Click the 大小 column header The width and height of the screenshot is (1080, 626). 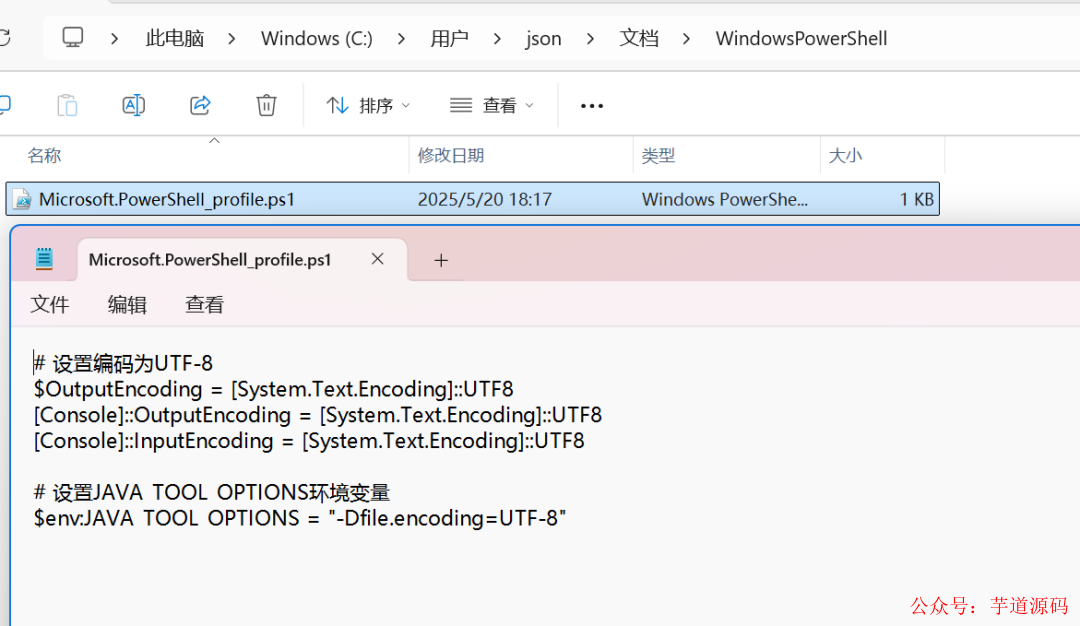point(847,155)
